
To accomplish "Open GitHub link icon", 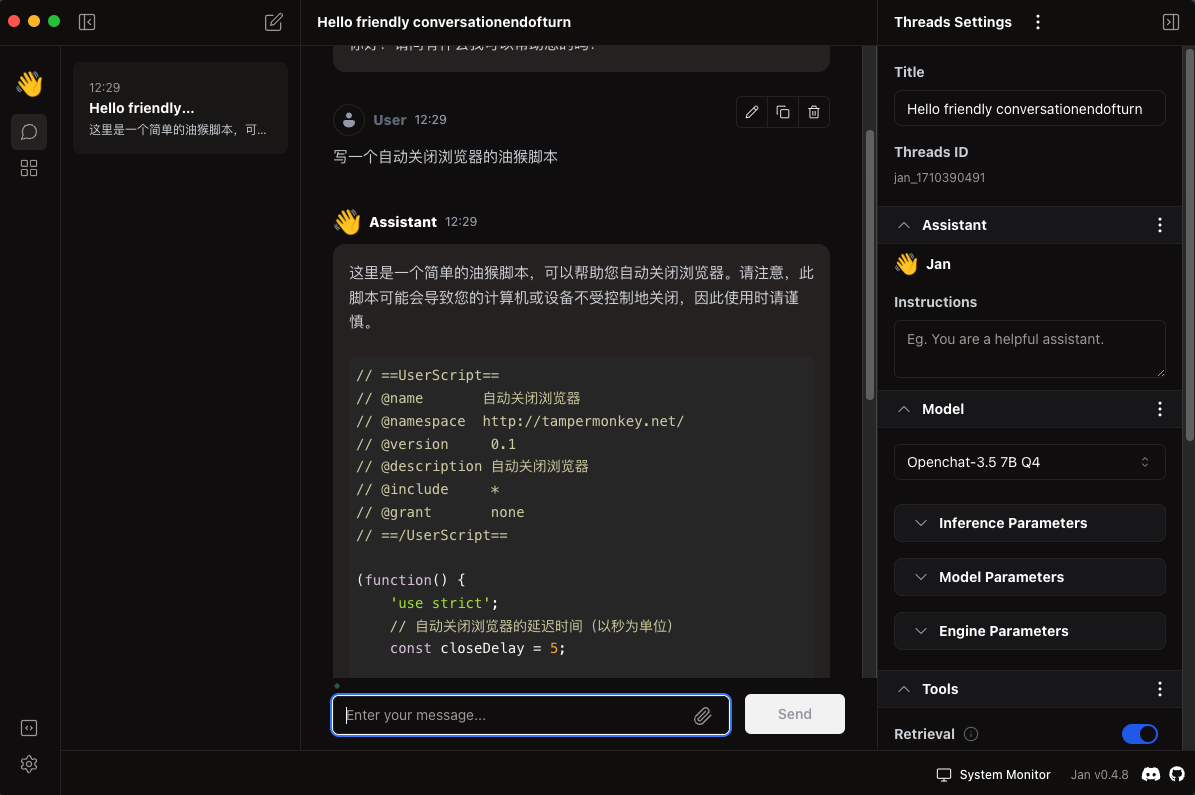I will click(x=1177, y=774).
